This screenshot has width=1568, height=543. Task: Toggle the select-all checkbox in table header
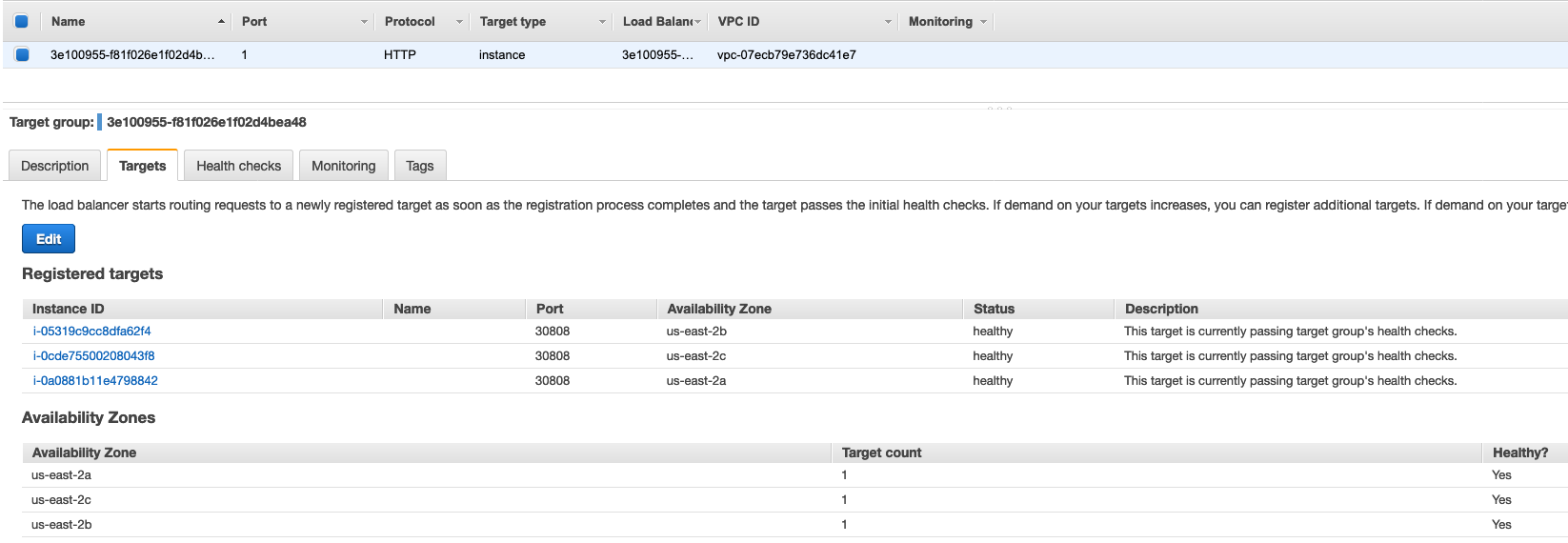click(x=21, y=21)
